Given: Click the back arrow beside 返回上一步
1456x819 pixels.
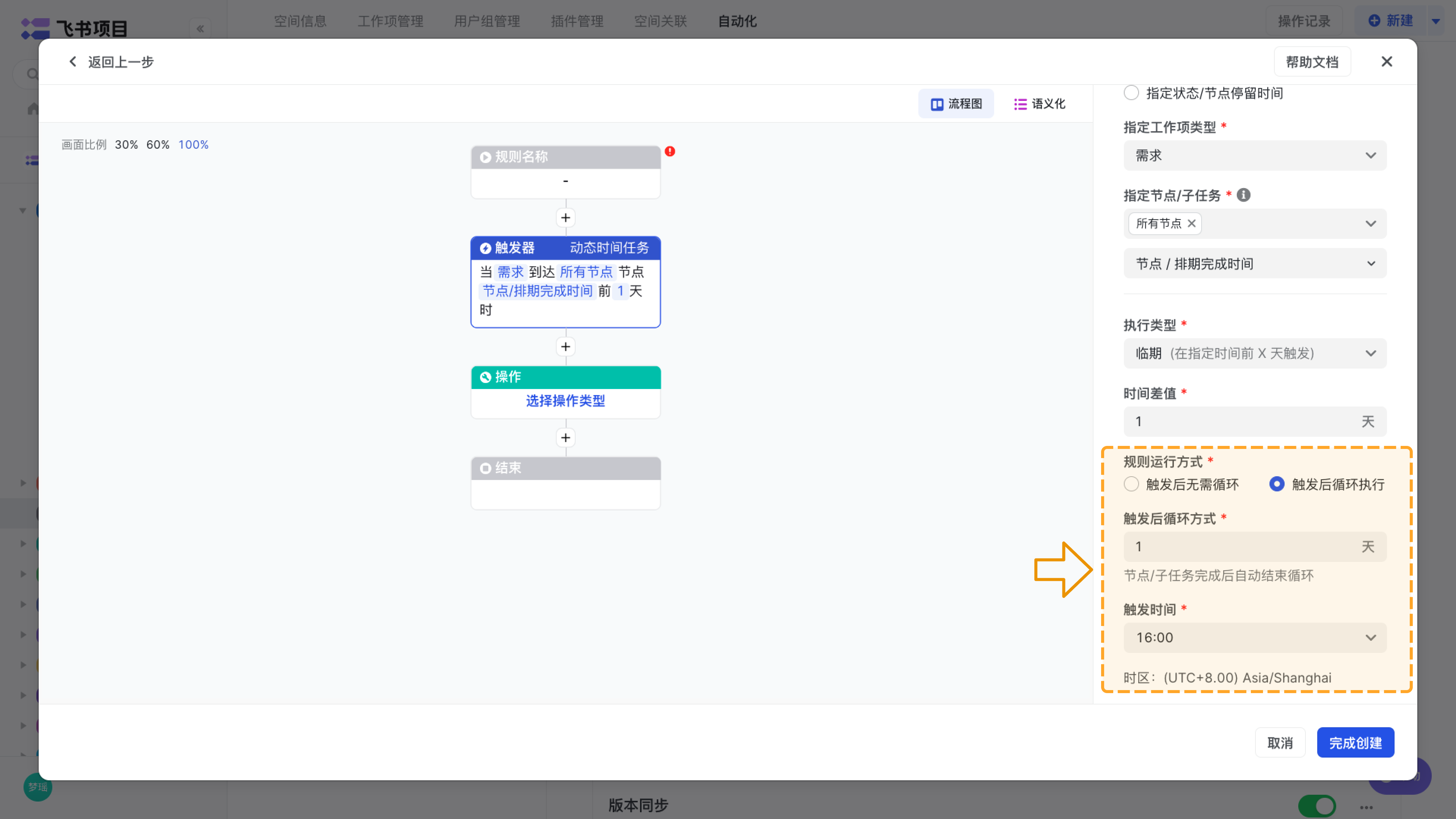Looking at the screenshot, I should (72, 61).
